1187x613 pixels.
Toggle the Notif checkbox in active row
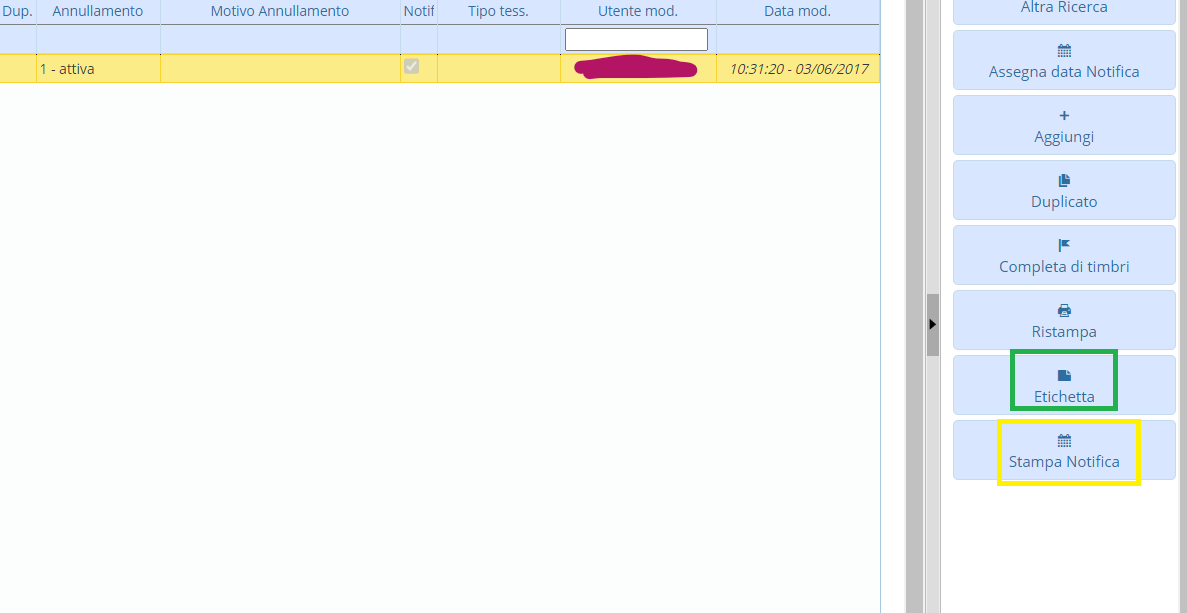[411, 66]
